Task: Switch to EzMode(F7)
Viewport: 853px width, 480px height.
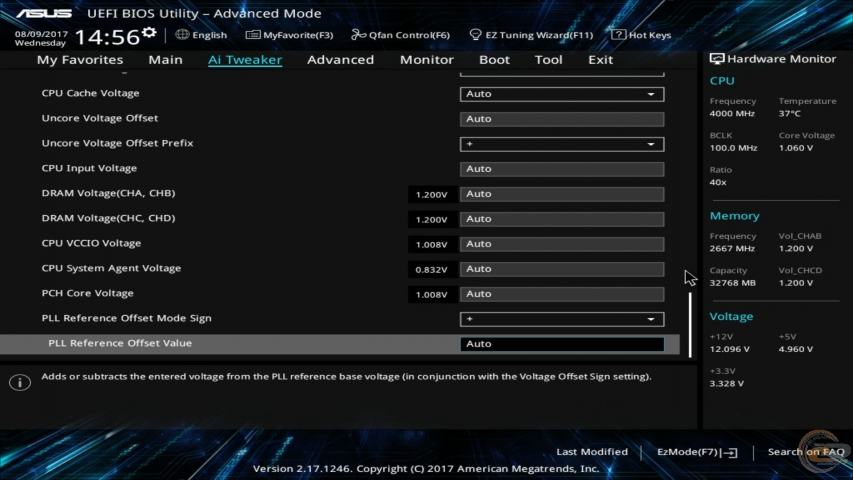Action: pos(697,452)
